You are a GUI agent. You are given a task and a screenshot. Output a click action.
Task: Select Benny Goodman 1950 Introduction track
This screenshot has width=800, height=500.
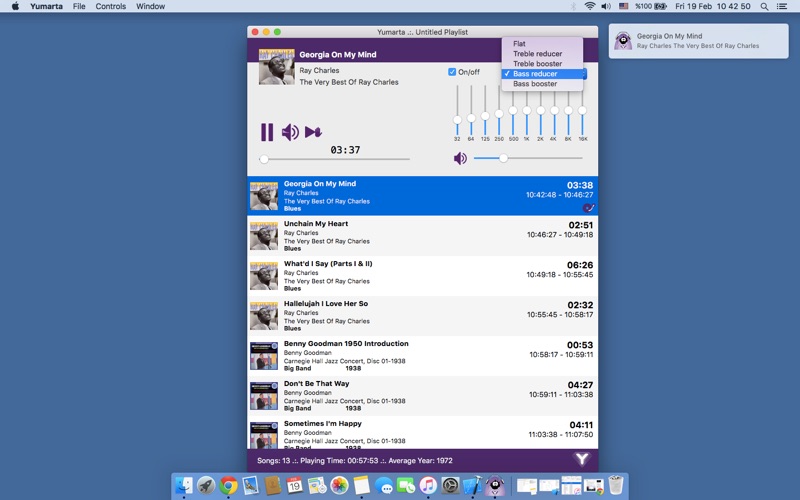click(x=422, y=356)
